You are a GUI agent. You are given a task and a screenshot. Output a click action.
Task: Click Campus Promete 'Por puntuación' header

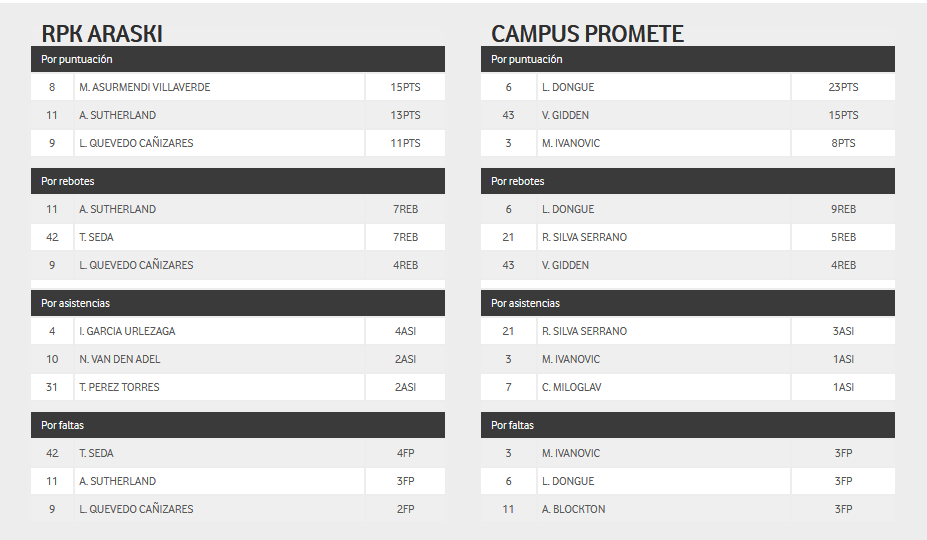688,59
